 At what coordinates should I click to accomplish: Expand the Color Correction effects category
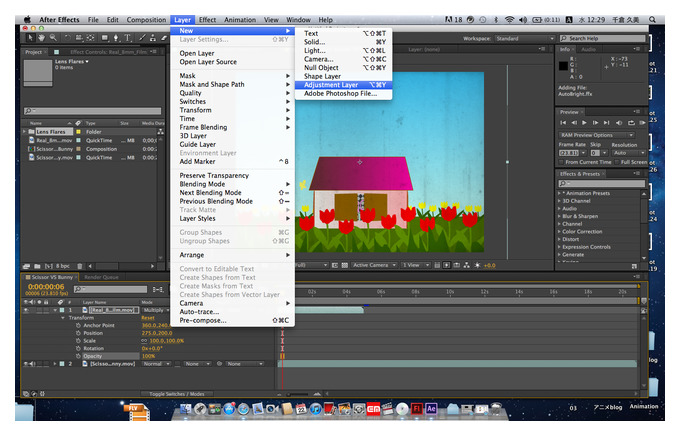582,232
